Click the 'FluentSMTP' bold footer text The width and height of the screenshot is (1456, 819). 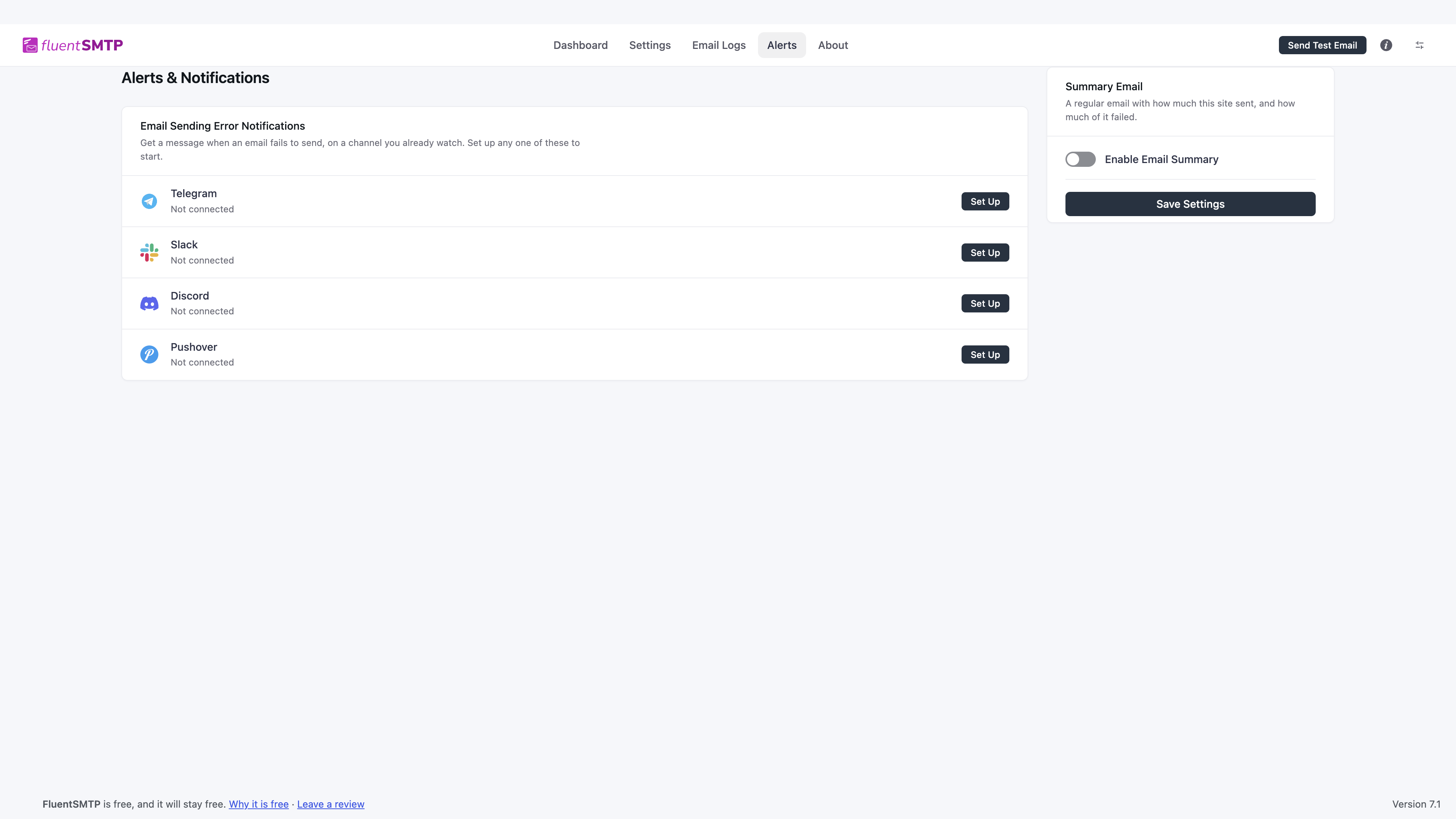pyautogui.click(x=71, y=804)
